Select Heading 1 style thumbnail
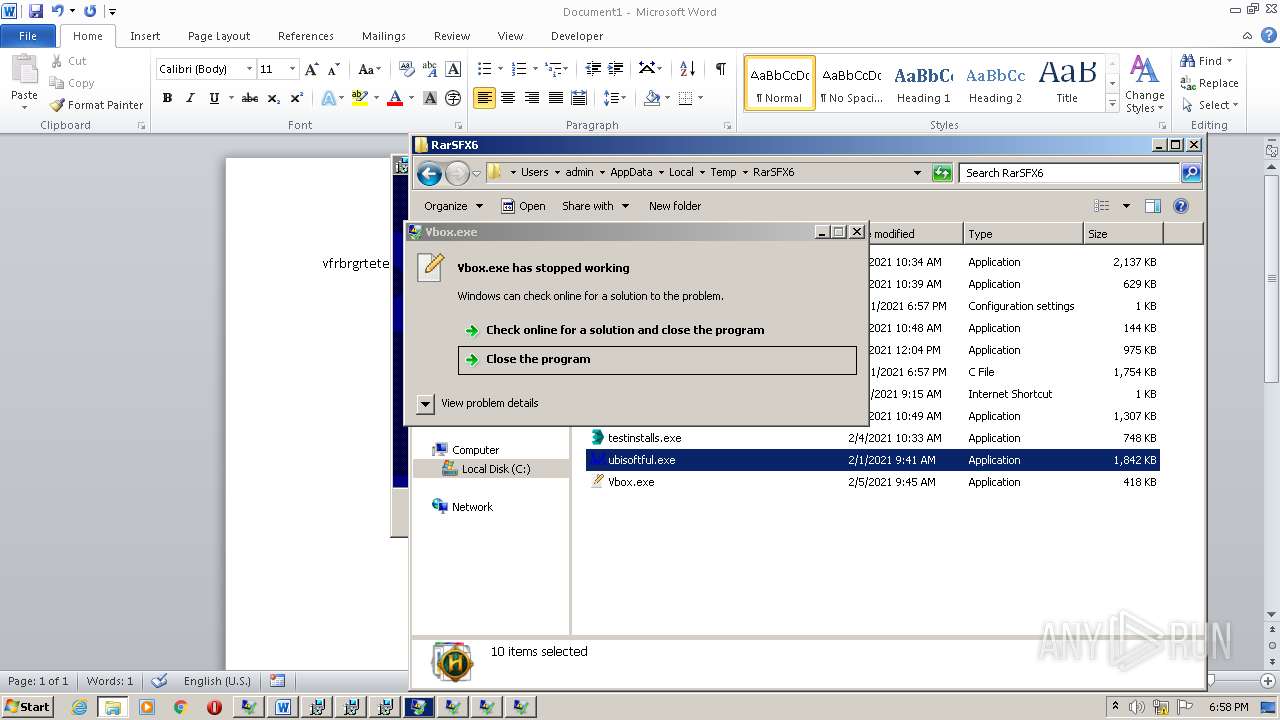The width and height of the screenshot is (1280, 720). point(923,83)
